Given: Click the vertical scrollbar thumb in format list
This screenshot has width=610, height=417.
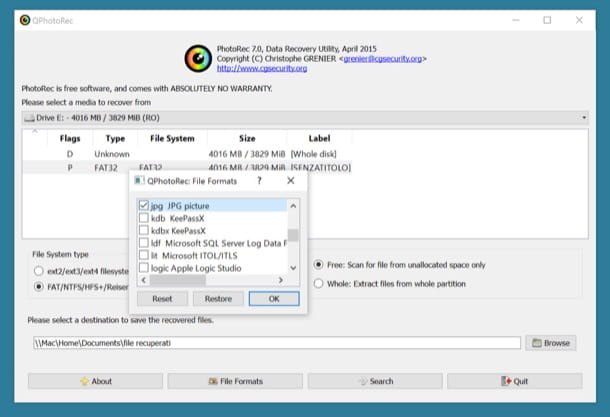Looking at the screenshot, I should [293, 235].
